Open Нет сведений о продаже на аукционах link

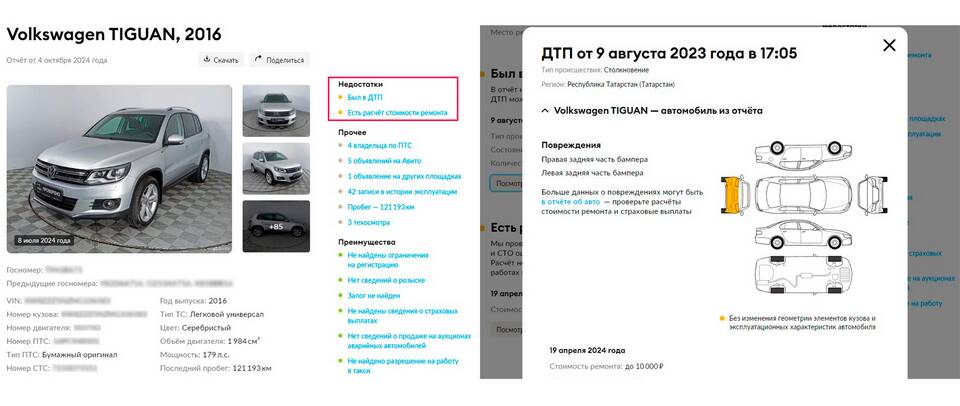click(409, 341)
